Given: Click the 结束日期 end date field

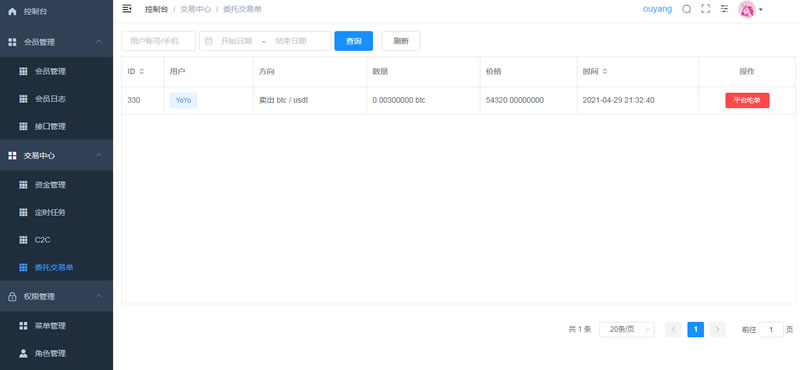Looking at the screenshot, I should click(x=291, y=41).
